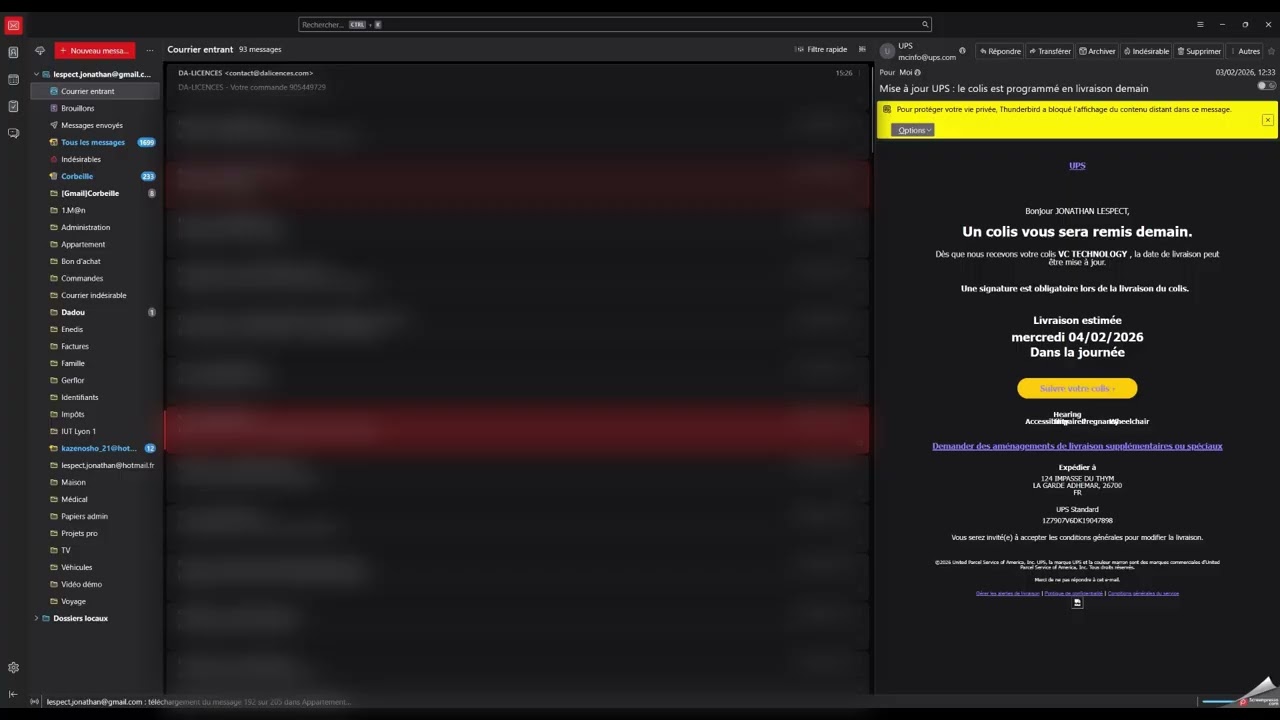
Task: Expand Dossiers locaux folder tree
Action: point(37,618)
